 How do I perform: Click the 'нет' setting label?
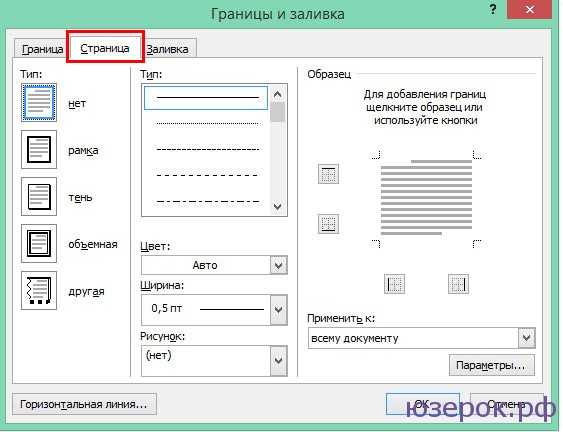point(77,103)
